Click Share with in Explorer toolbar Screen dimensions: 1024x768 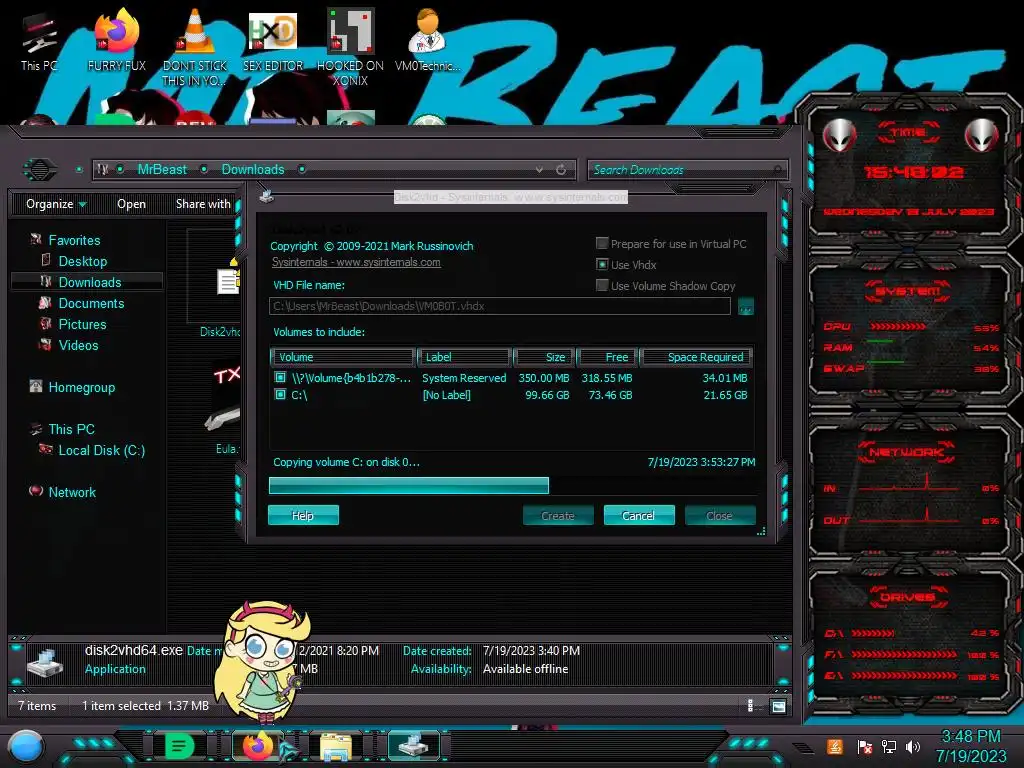203,204
